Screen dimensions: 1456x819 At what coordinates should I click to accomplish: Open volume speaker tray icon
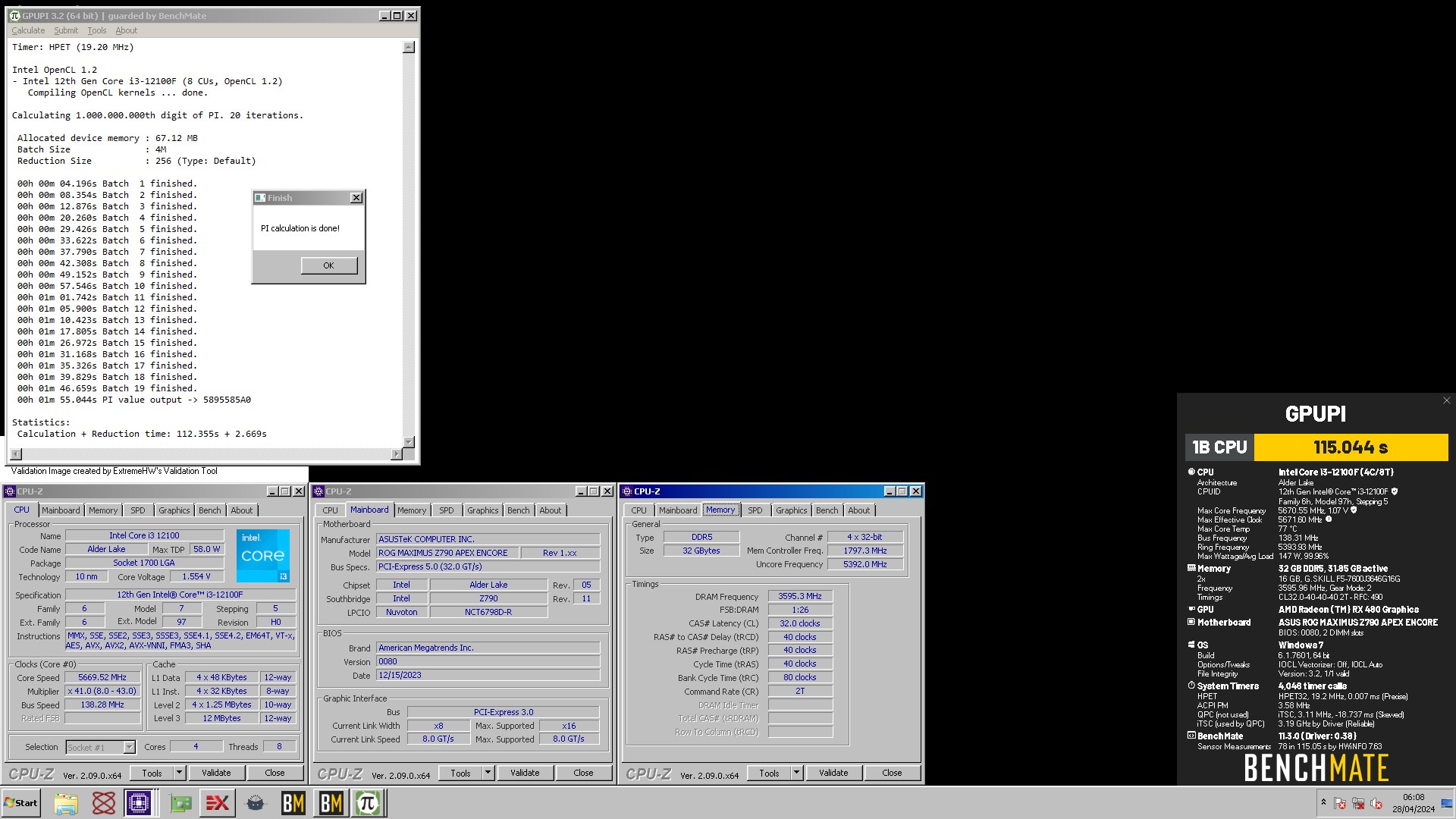(1376, 803)
